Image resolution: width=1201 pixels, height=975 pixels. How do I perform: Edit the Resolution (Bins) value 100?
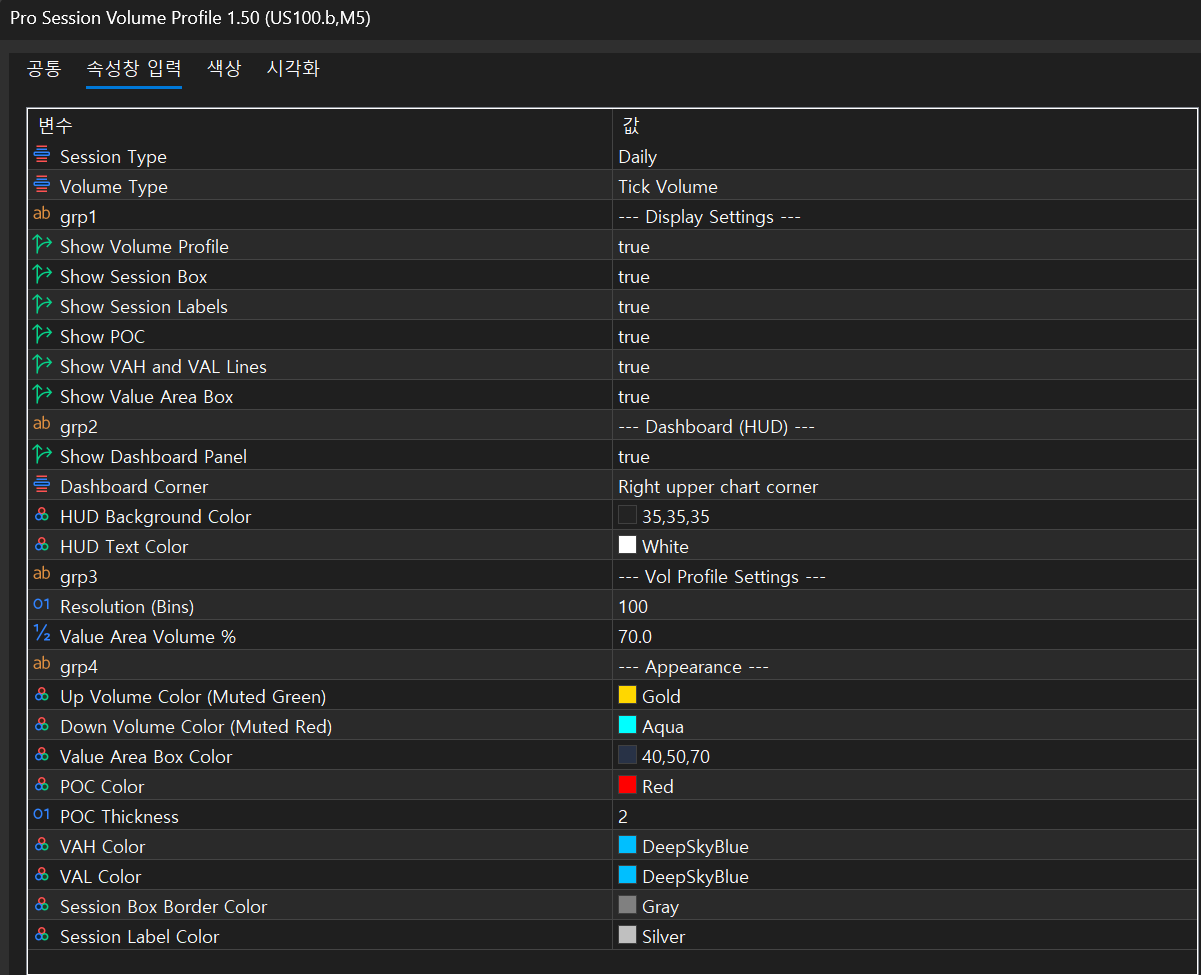click(633, 607)
